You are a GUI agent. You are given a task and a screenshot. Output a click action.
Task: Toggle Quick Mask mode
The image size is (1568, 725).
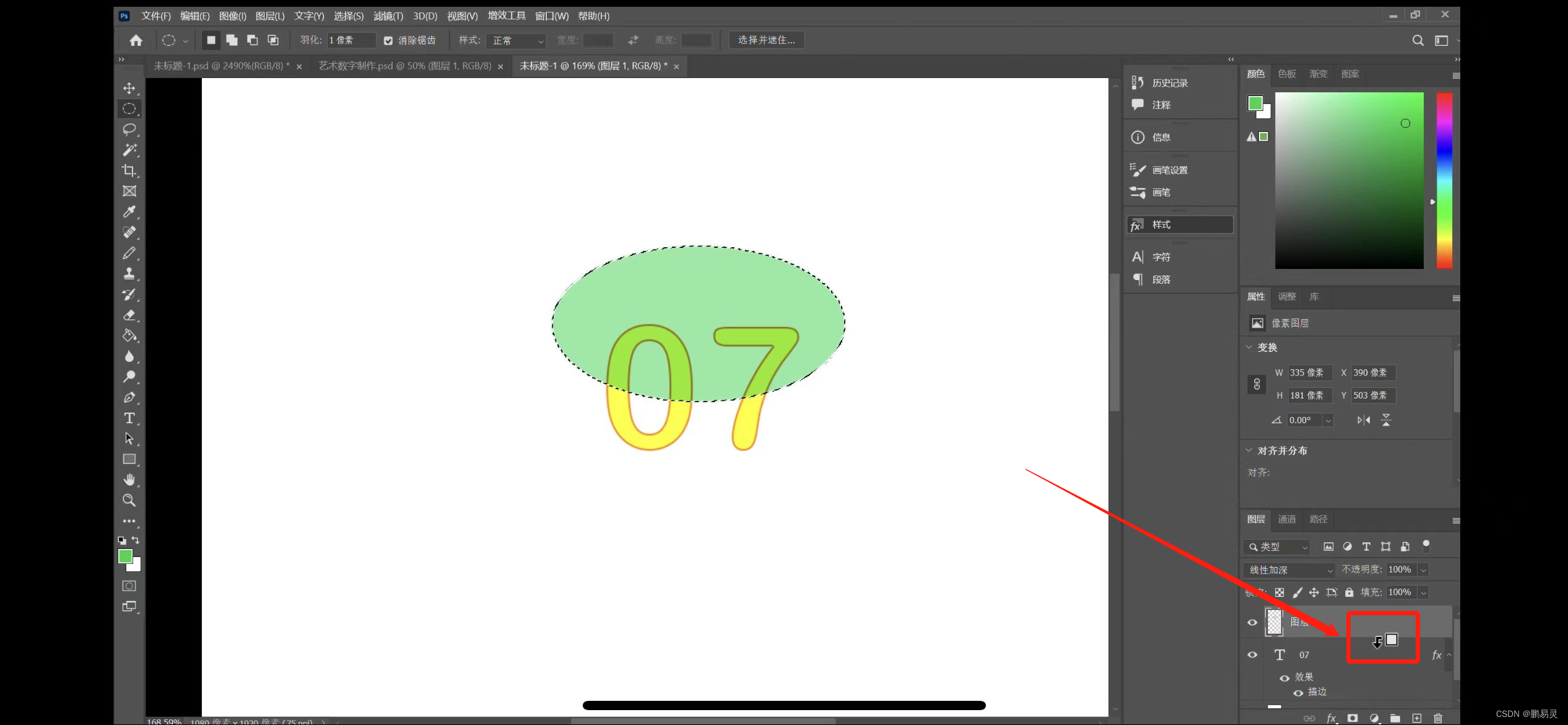(x=129, y=586)
